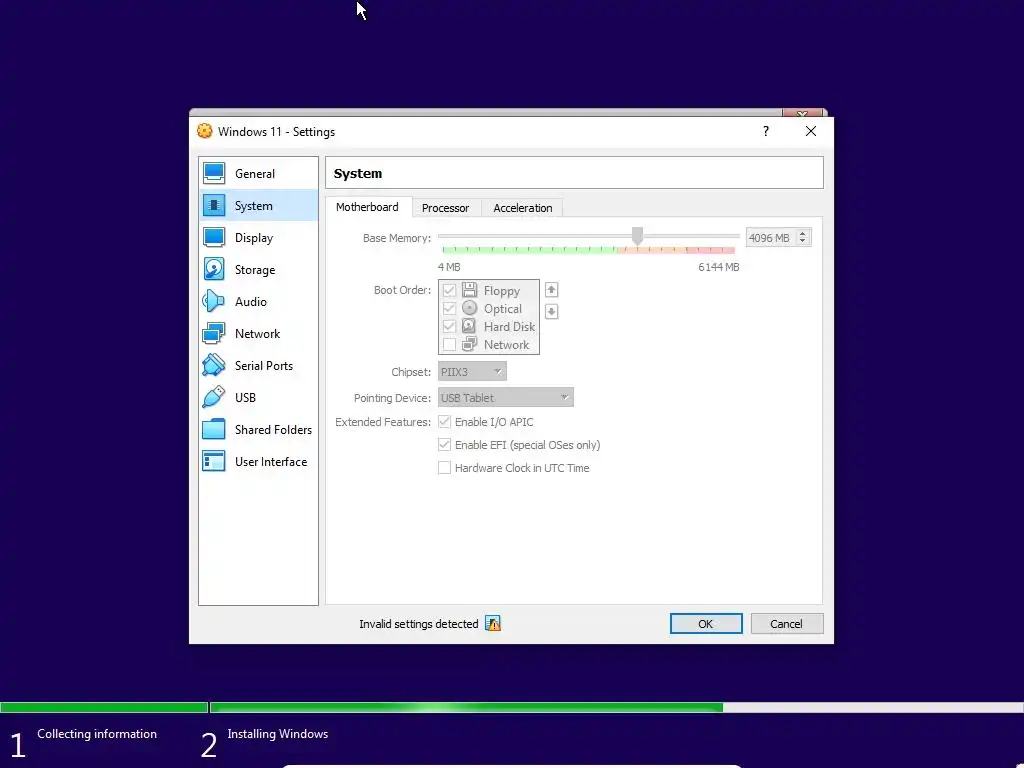Open the User Interface icon

[x=214, y=461]
